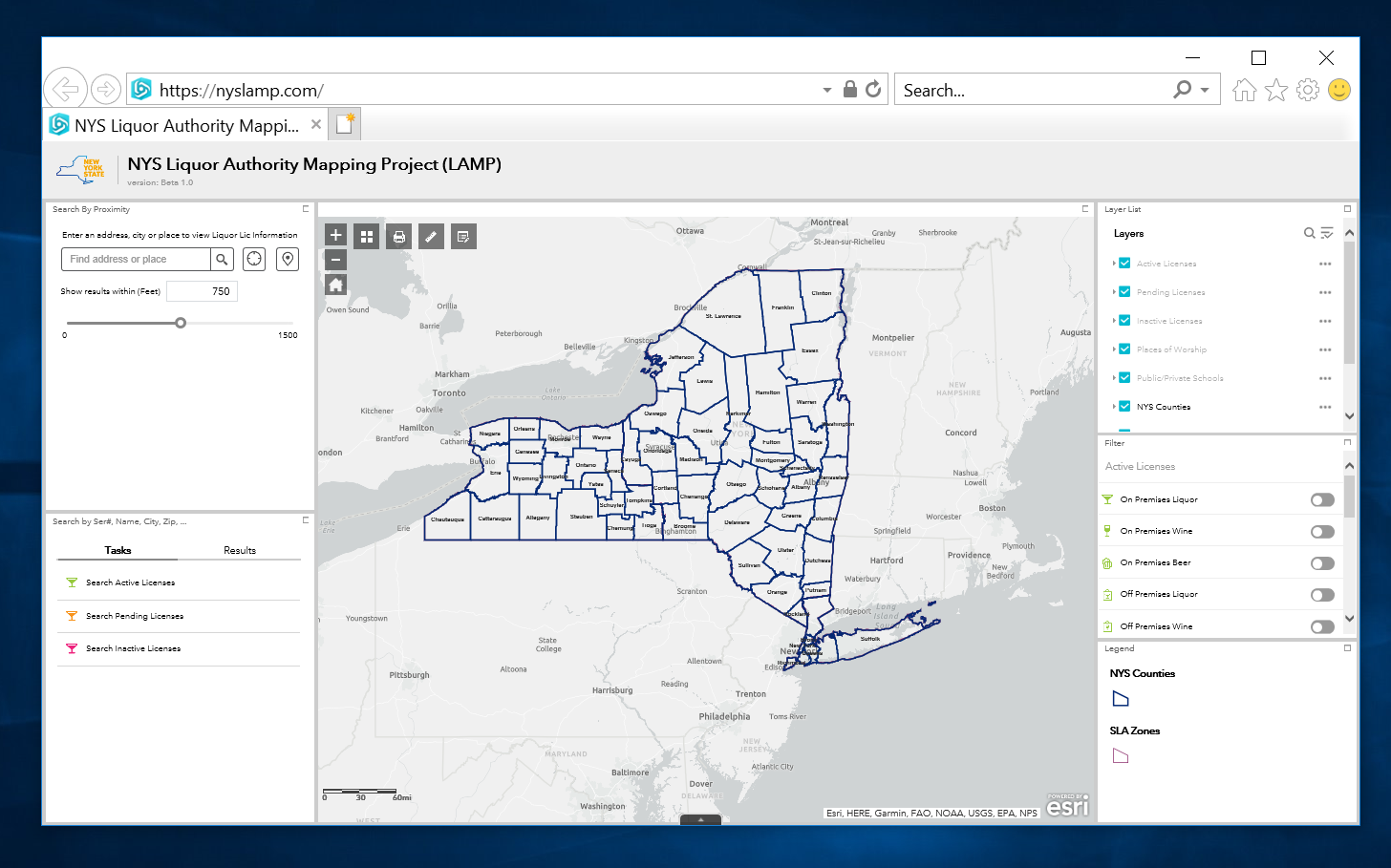
Task: Go back to previous page
Action: 65,90
